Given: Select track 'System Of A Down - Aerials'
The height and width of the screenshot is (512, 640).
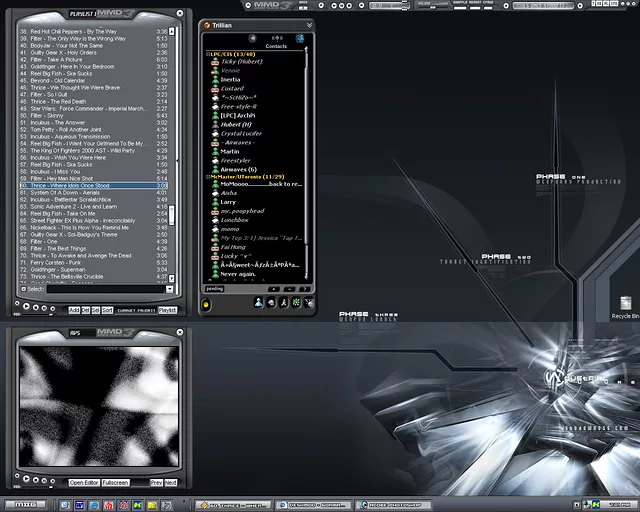Looking at the screenshot, I should click(93, 192).
